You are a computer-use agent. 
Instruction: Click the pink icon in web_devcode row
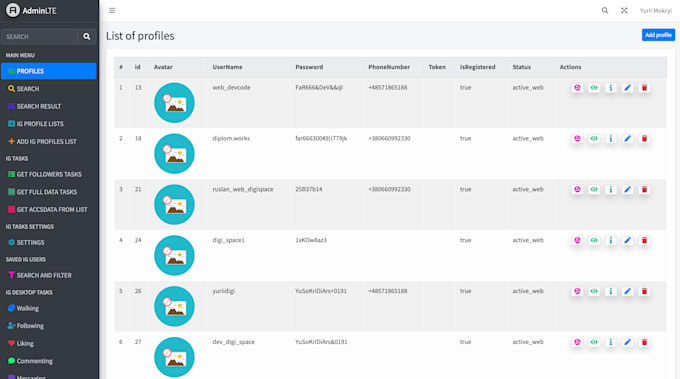(x=577, y=88)
